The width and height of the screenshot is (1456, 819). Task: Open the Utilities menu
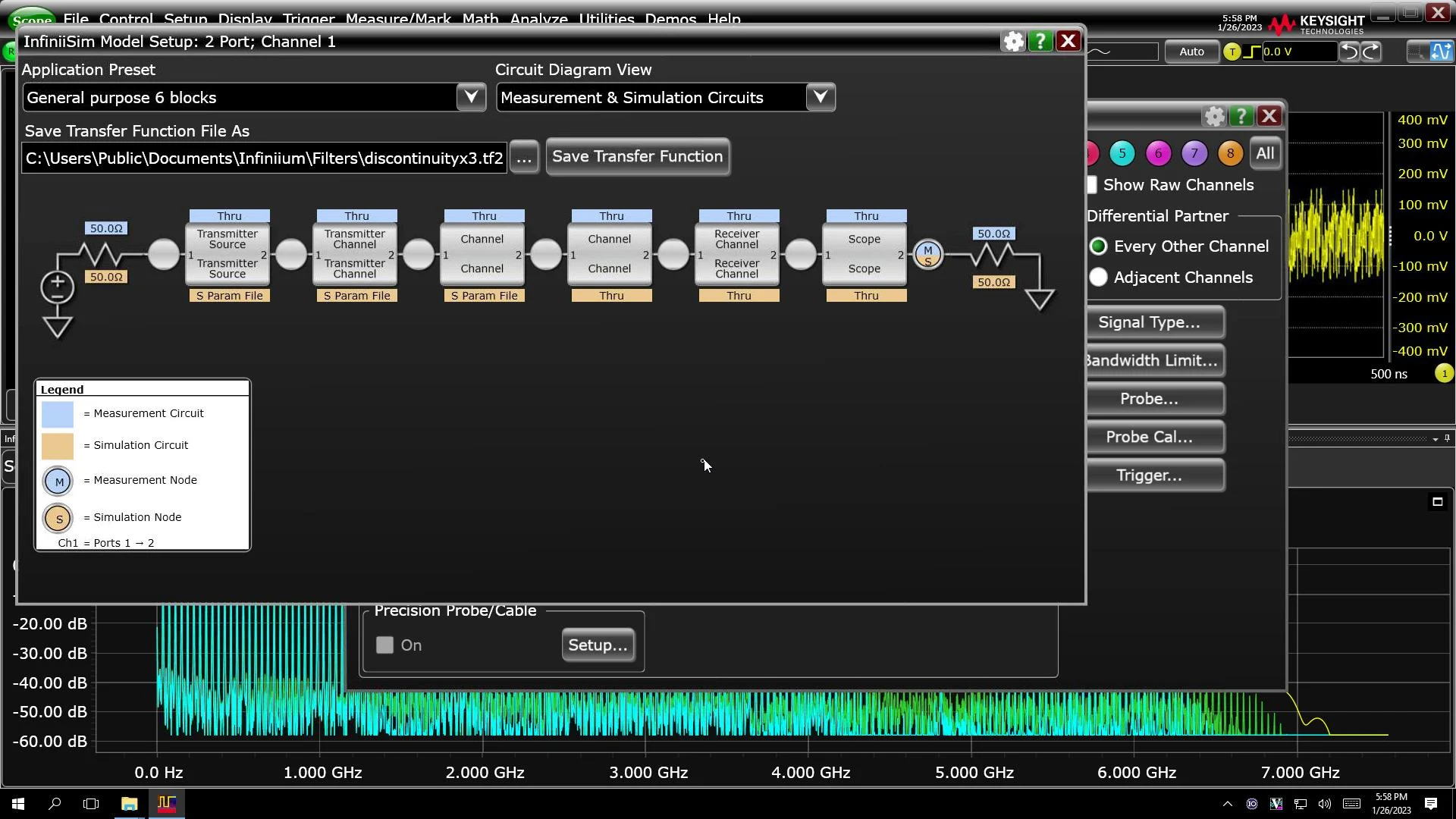tap(607, 19)
